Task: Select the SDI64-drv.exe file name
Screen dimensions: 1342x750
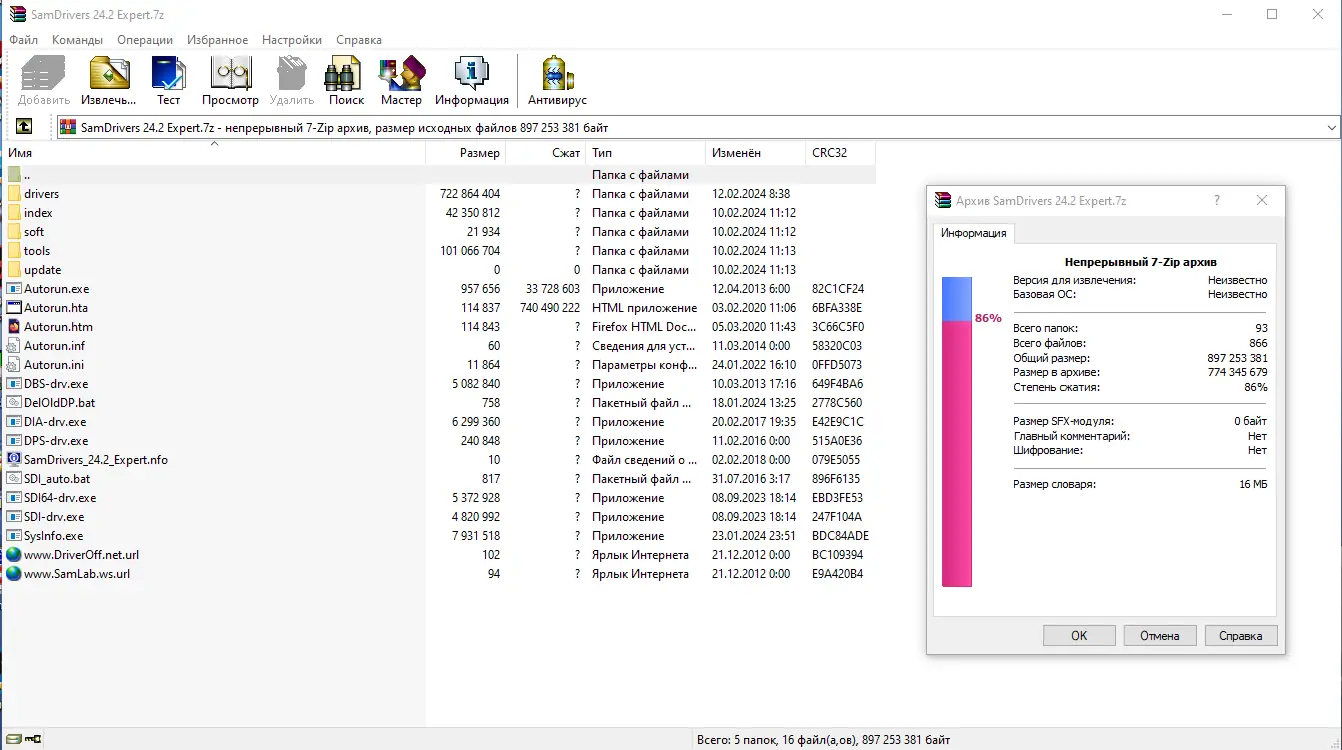Action: click(60, 498)
